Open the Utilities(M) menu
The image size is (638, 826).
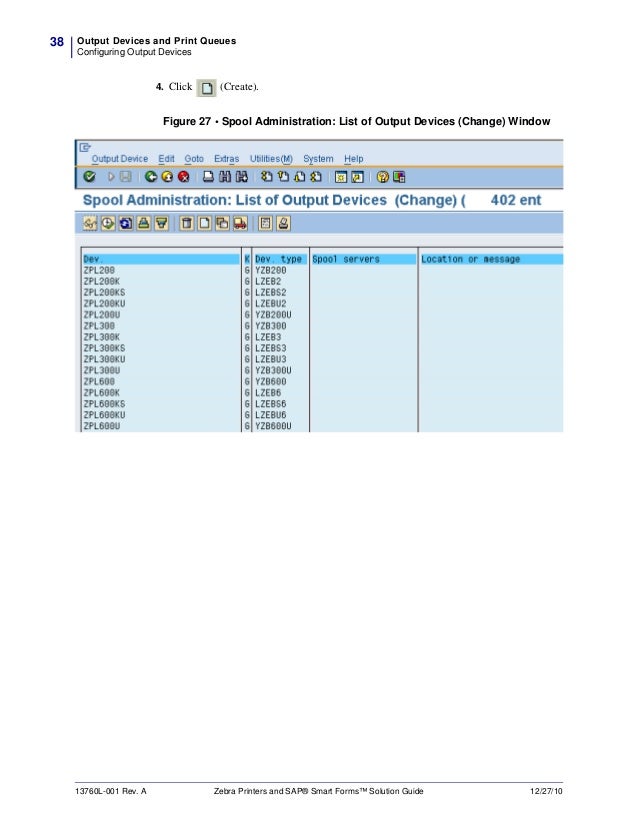(x=271, y=159)
